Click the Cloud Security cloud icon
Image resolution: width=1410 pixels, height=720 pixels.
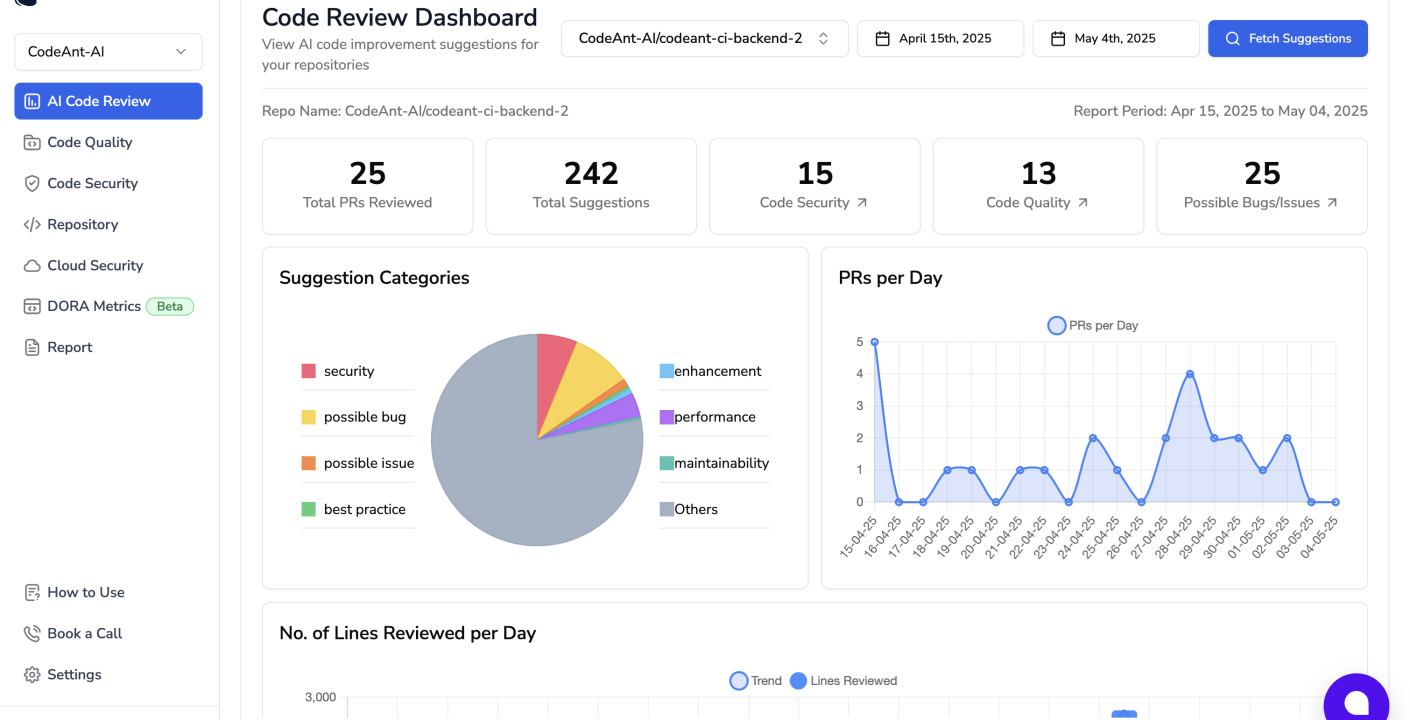(x=32, y=265)
